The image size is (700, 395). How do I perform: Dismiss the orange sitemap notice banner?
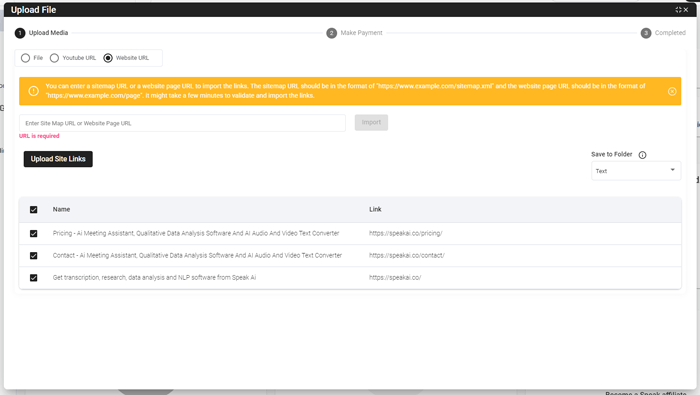click(672, 91)
